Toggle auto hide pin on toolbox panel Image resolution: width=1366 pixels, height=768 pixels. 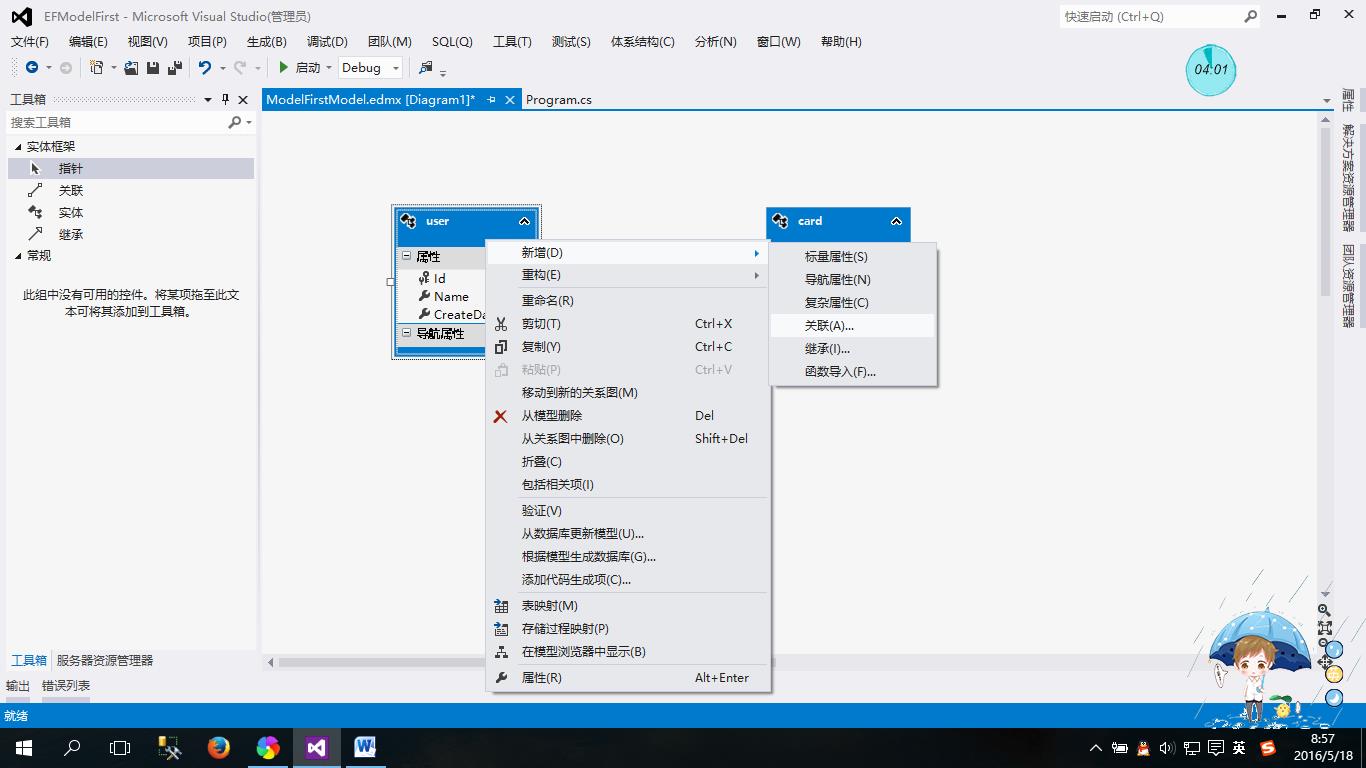pos(225,99)
